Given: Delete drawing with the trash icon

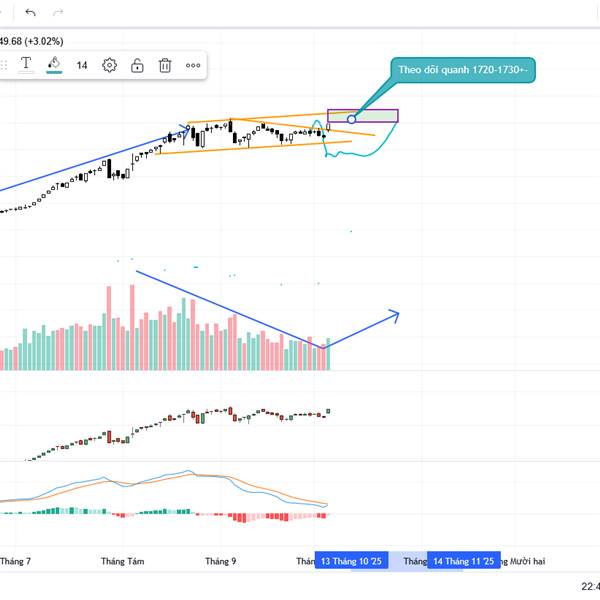Looking at the screenshot, I should click(x=165, y=66).
